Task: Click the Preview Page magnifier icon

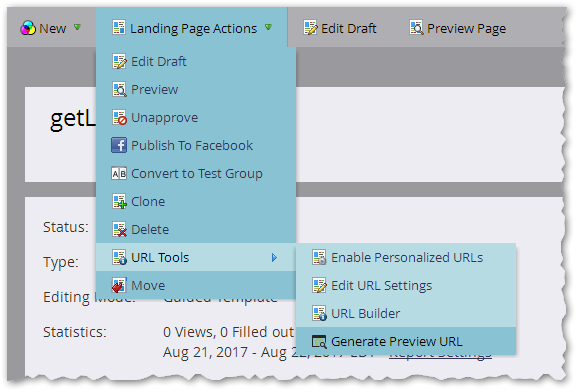Action: pos(416,28)
